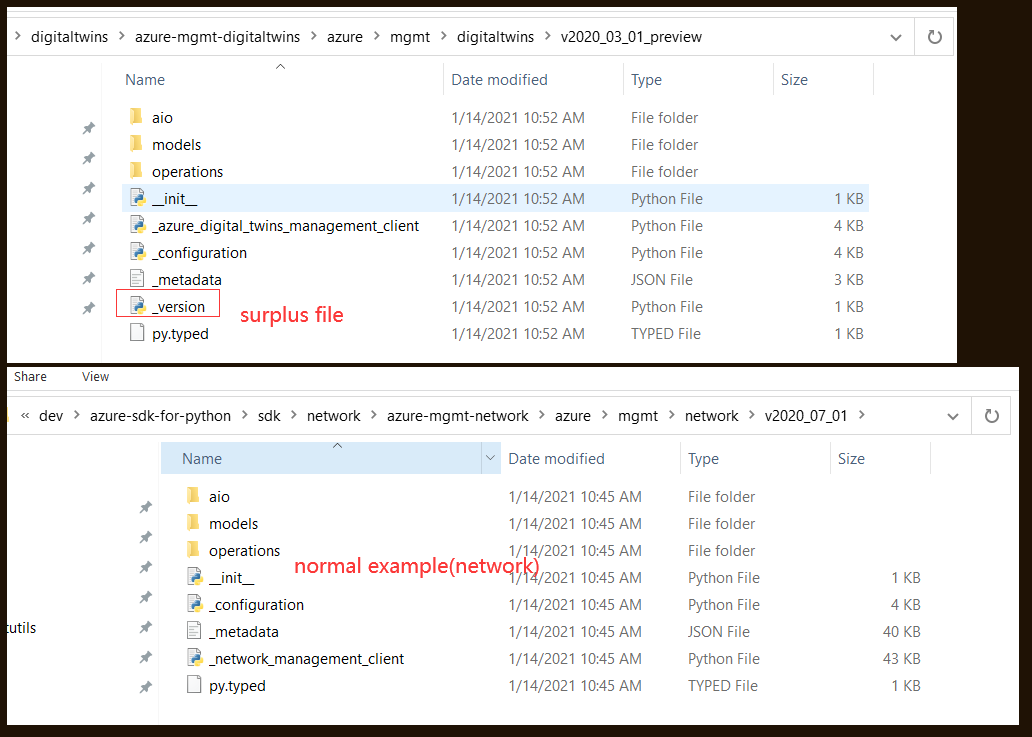
Task: Select the 40 KB _metadata JSON icon
Action: tap(194, 631)
